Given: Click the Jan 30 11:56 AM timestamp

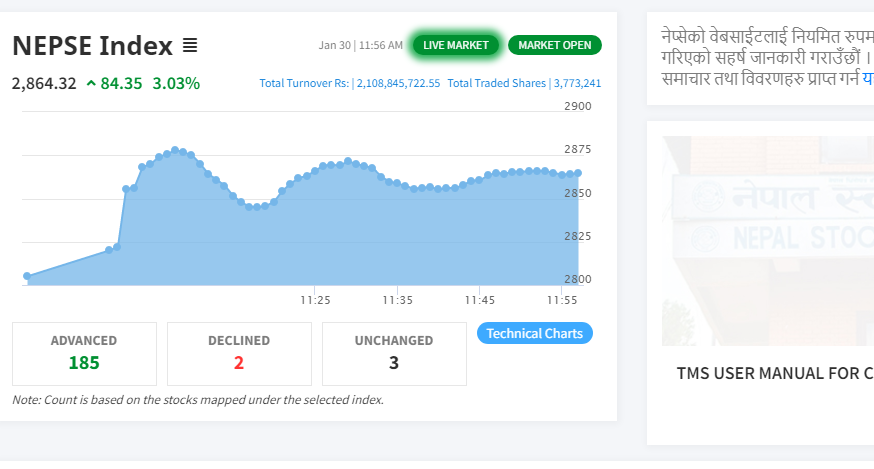Looking at the screenshot, I should pyautogui.click(x=361, y=45).
